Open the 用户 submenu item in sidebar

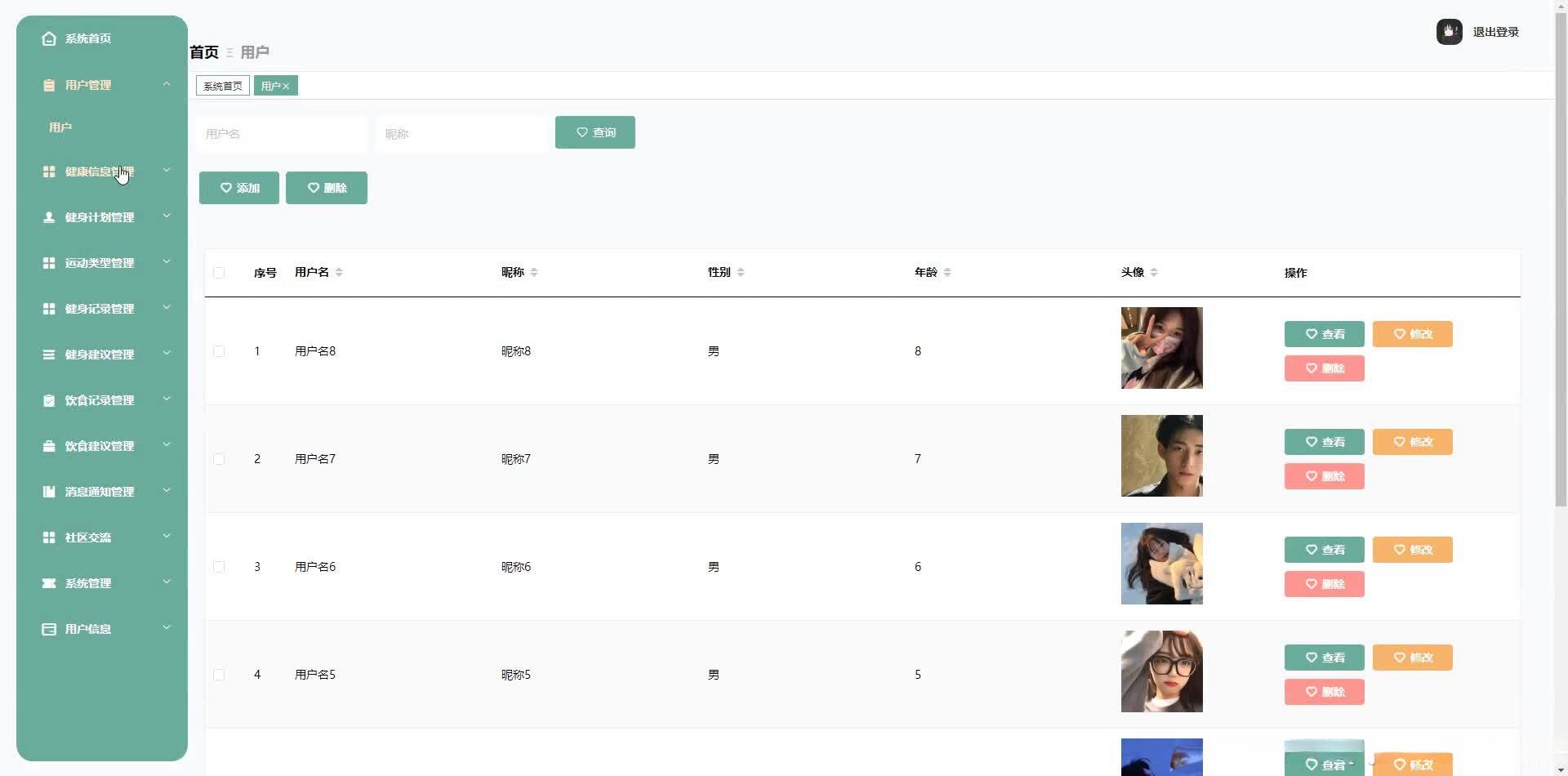[x=60, y=127]
